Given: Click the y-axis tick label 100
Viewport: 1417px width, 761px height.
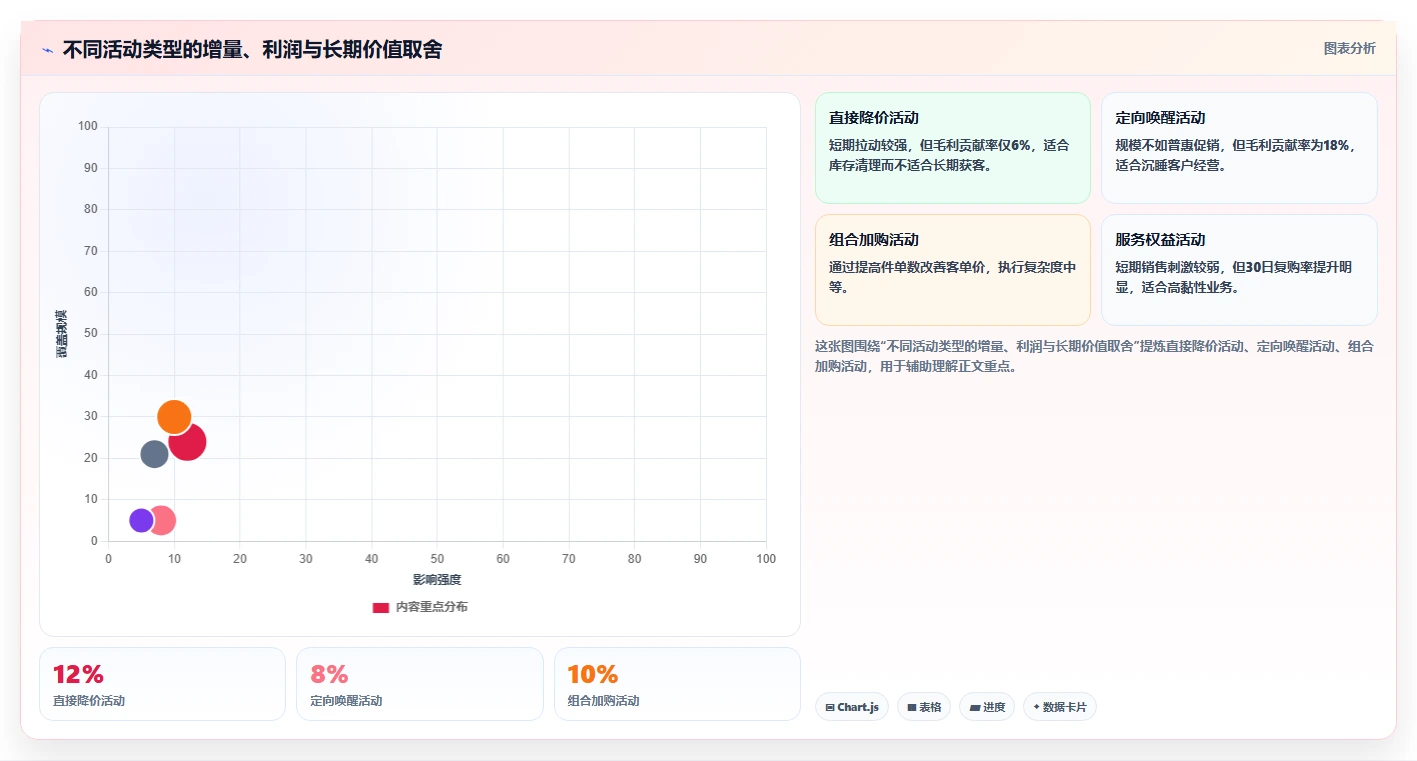Looking at the screenshot, I should tap(88, 126).
